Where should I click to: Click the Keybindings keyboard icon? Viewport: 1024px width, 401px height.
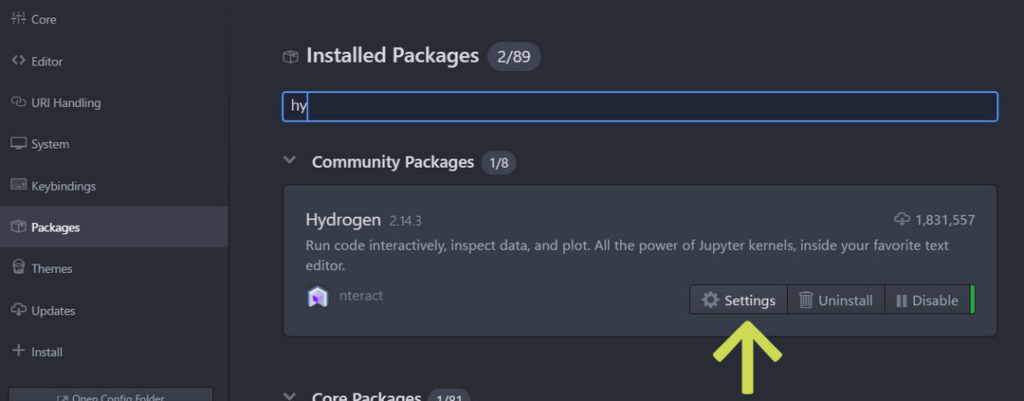click(x=18, y=185)
